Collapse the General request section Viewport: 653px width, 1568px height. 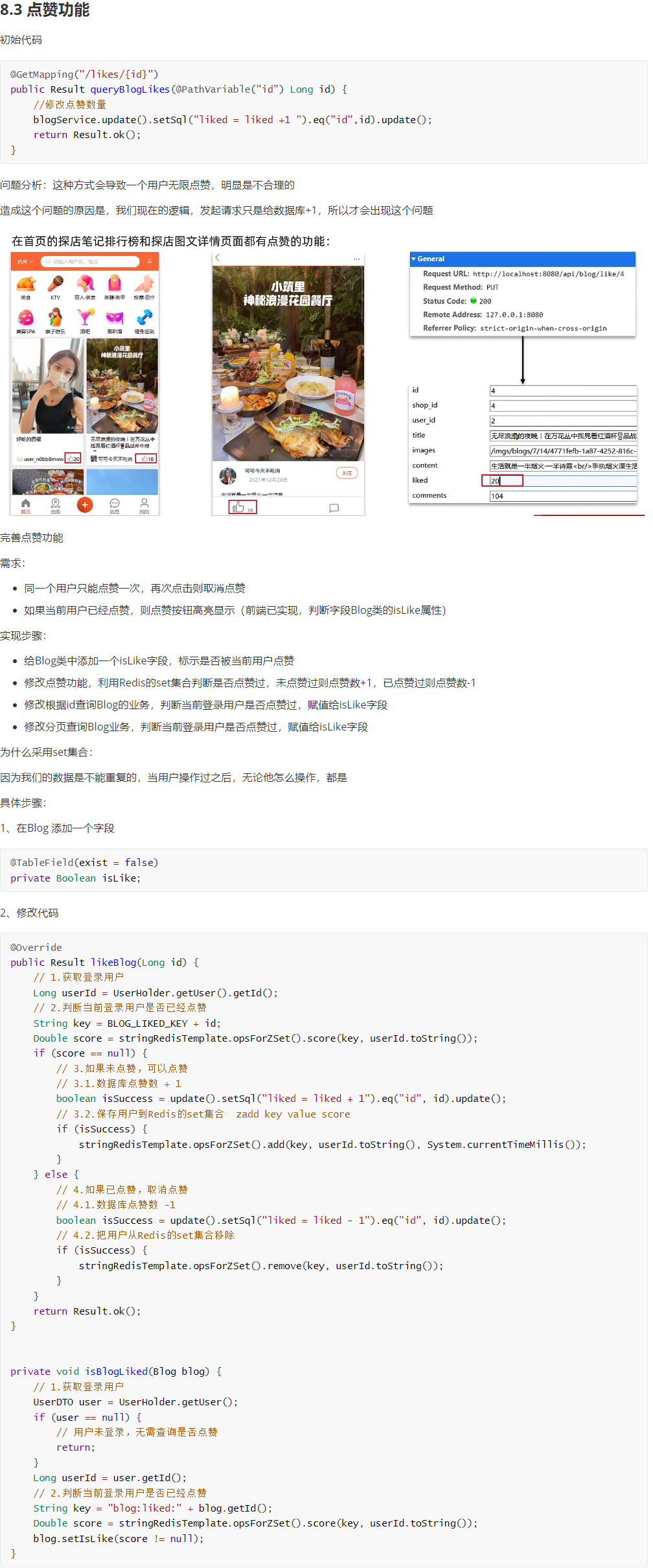tap(414, 259)
